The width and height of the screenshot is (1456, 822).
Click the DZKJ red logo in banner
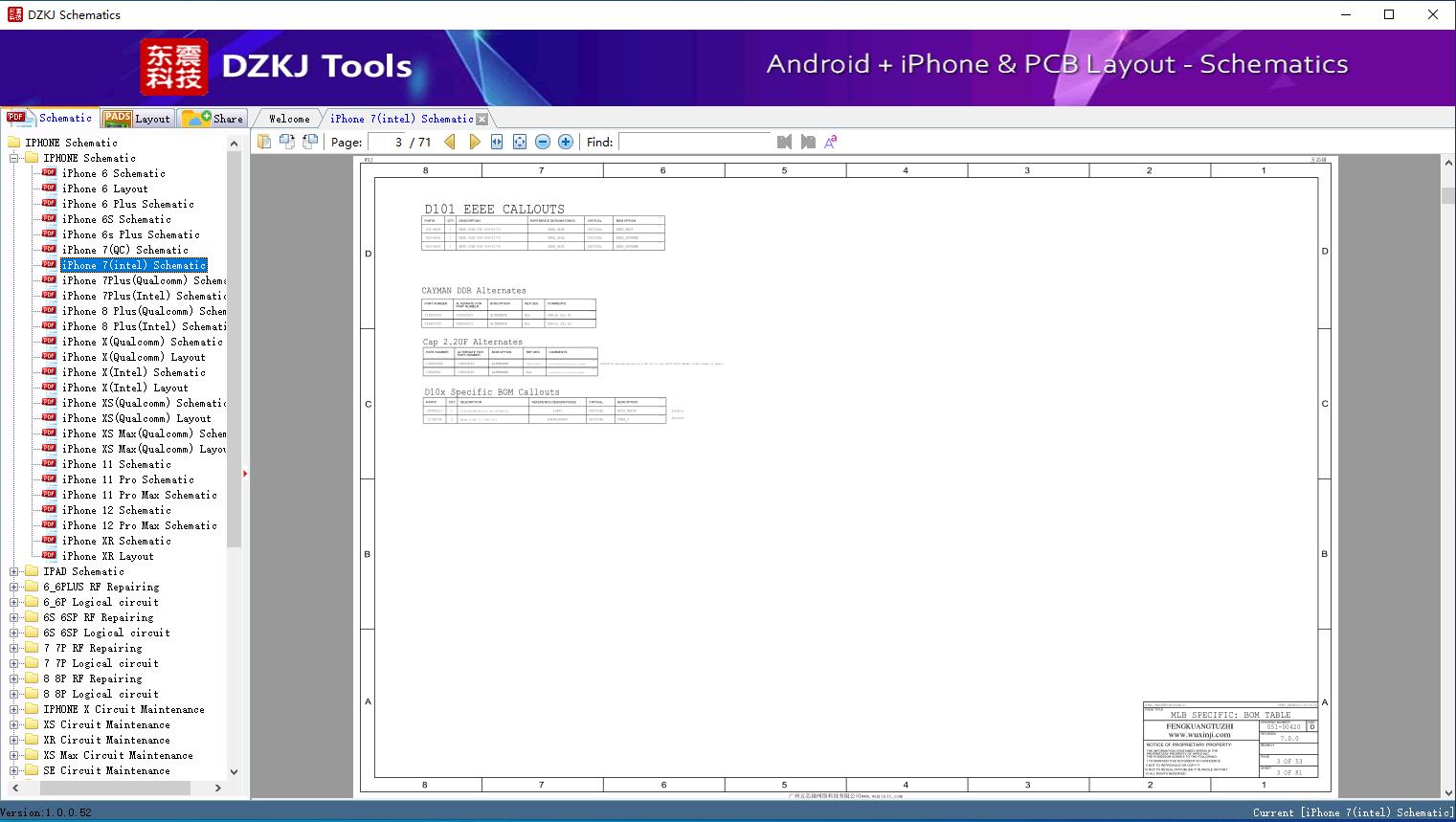tap(174, 67)
